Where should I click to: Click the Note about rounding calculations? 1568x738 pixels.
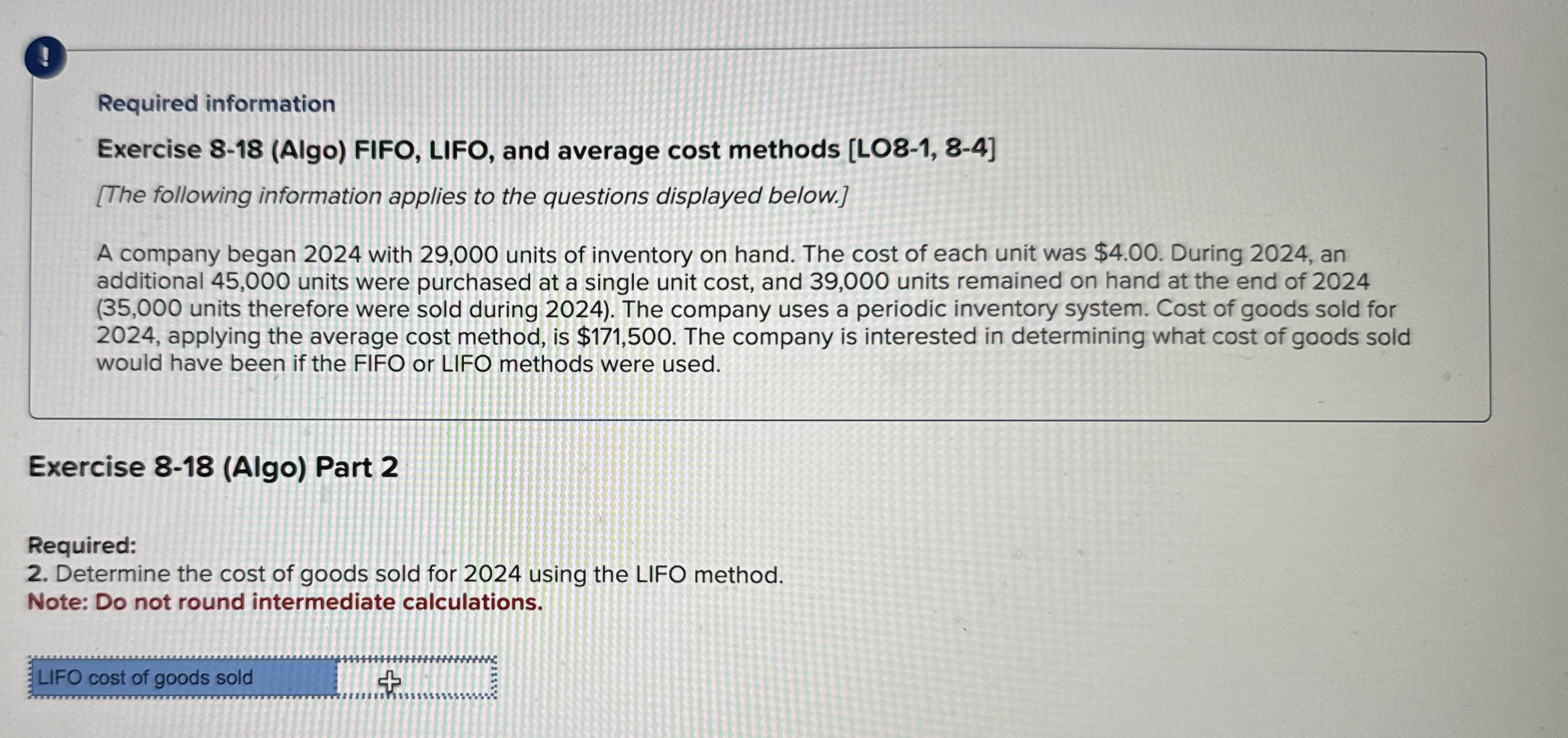285,601
